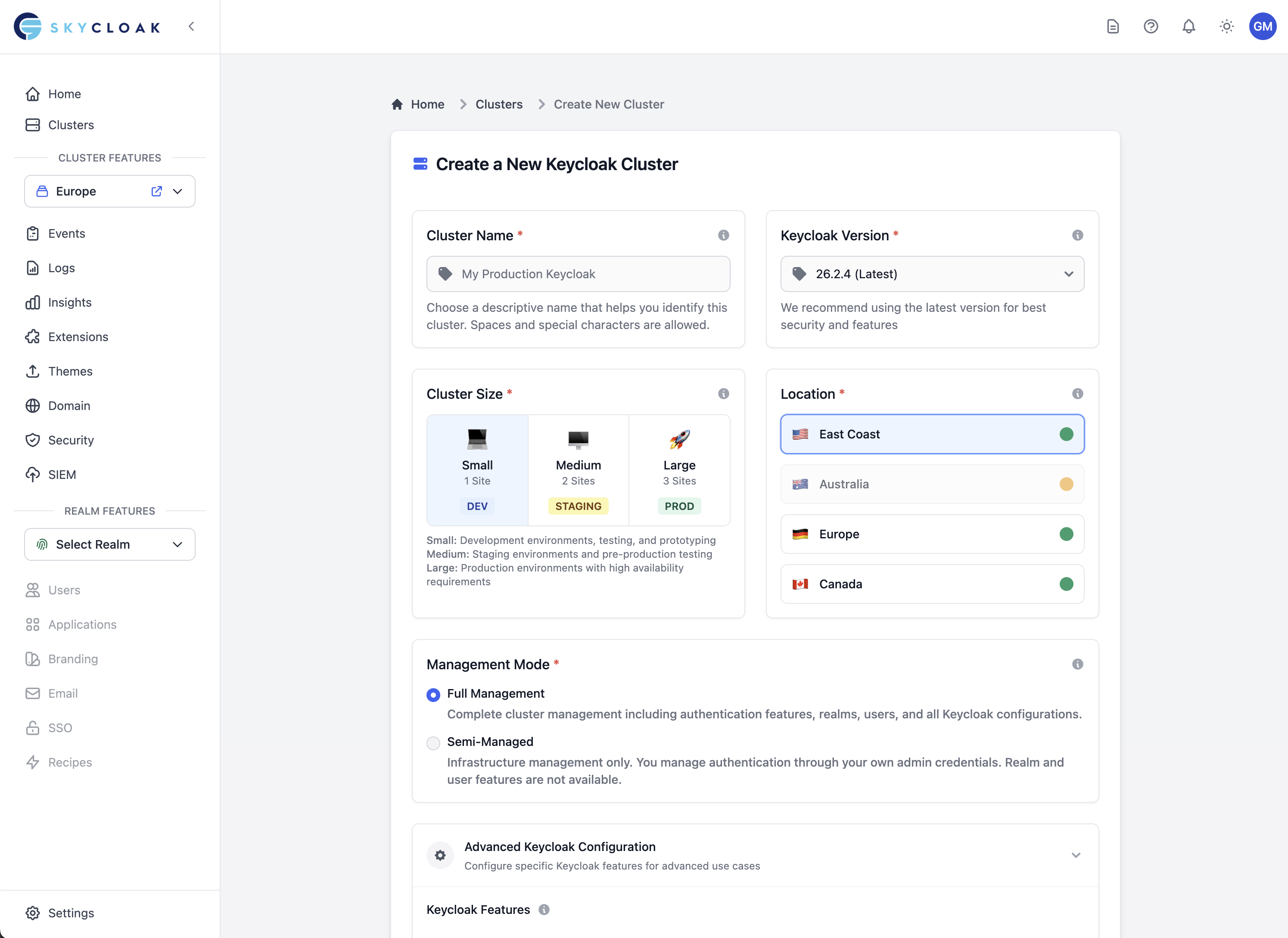Open Settings at the sidebar bottom
The image size is (1288, 938).
[71, 913]
